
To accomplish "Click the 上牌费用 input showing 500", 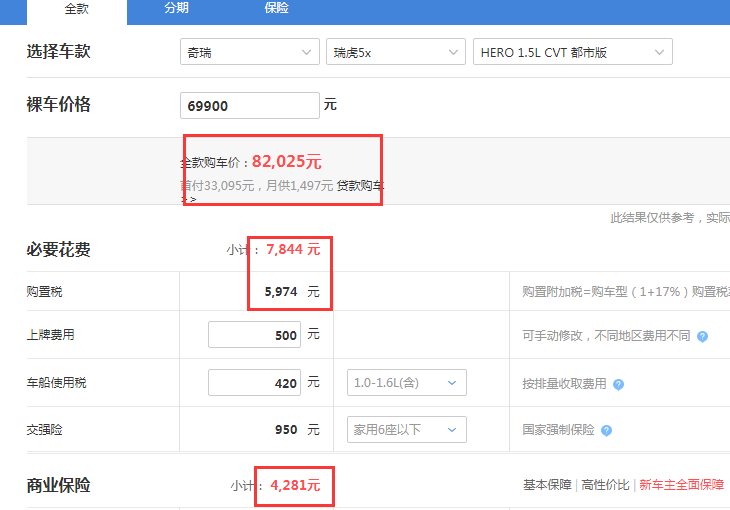I will click(x=254, y=334).
